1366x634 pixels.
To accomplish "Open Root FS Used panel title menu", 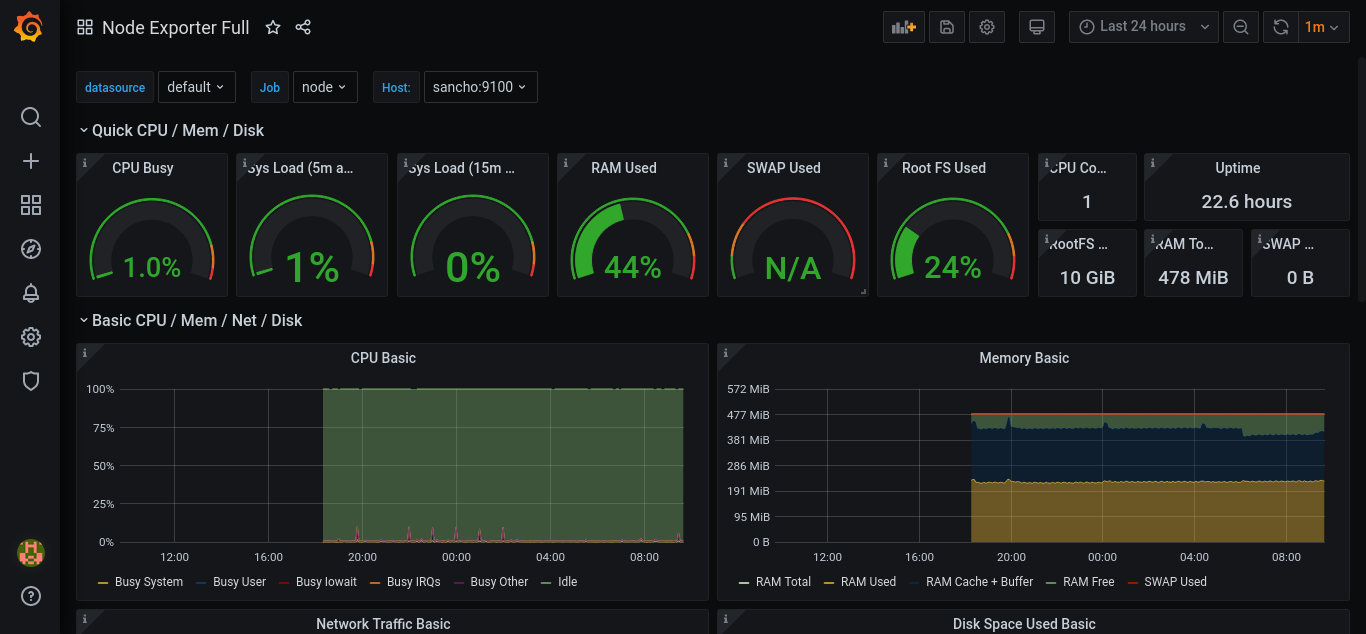I will point(944,168).
